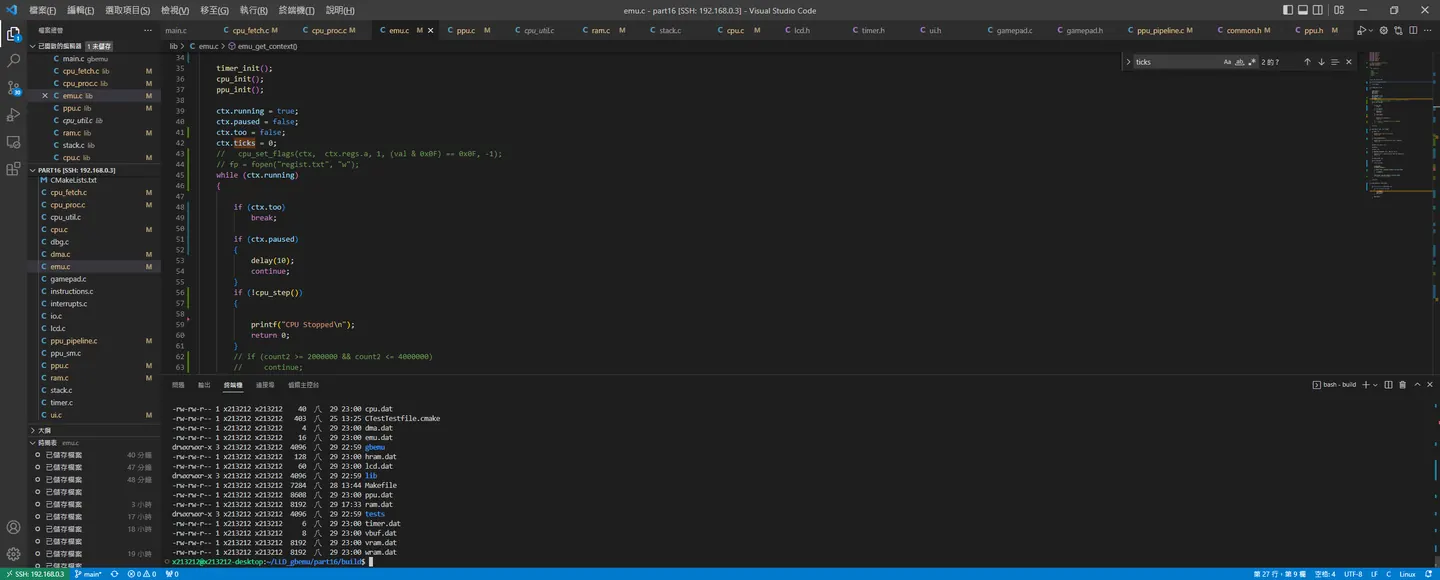The width and height of the screenshot is (1440, 580).
Task: Open the 終端機(T) menu
Action: 296,10
